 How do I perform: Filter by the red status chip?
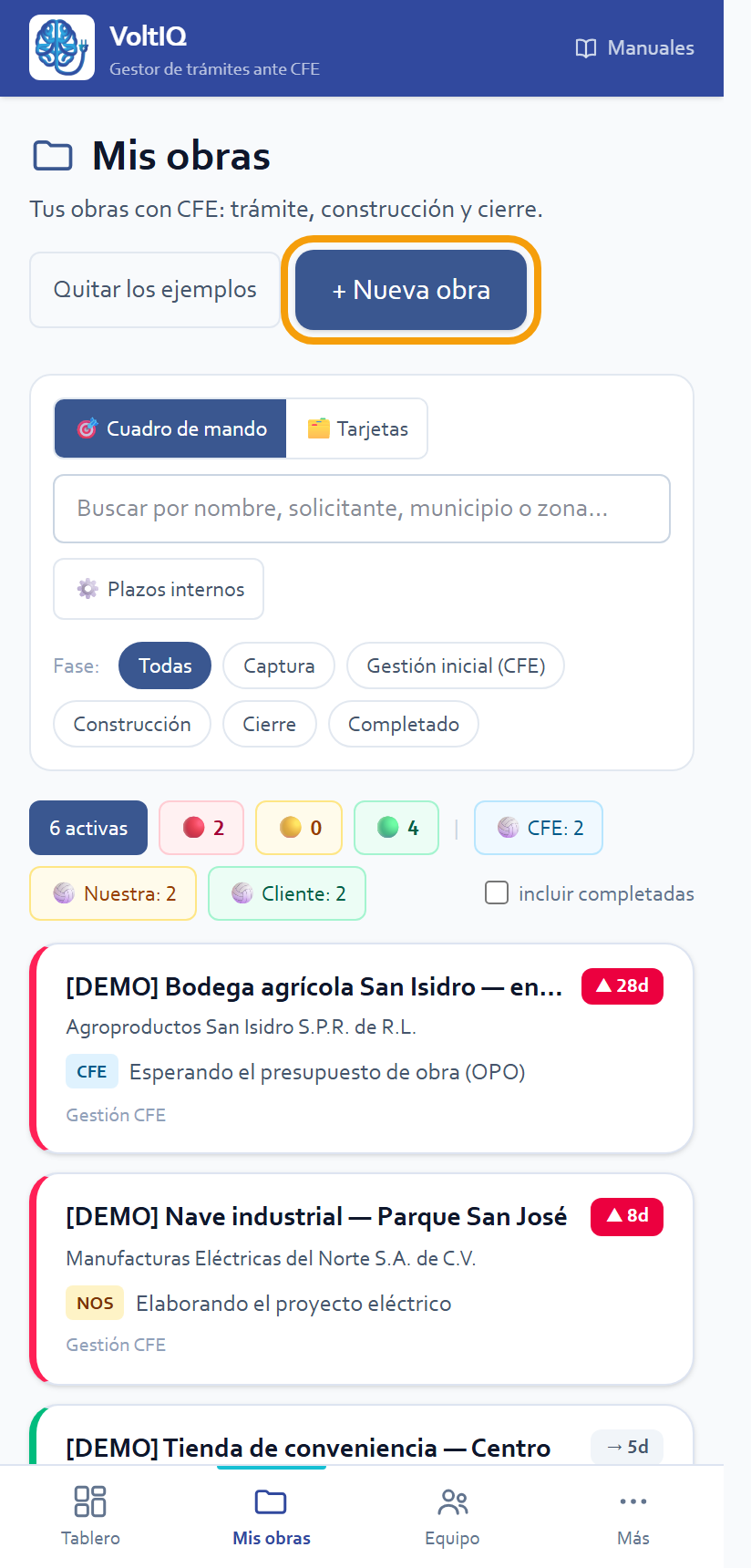201,828
